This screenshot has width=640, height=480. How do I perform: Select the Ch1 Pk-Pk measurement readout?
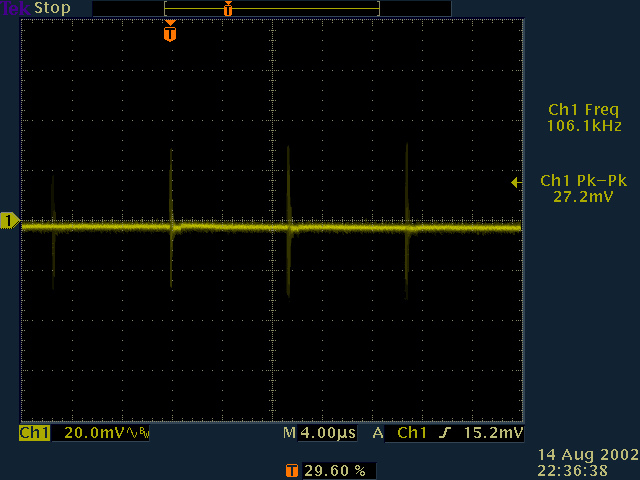tap(582, 189)
